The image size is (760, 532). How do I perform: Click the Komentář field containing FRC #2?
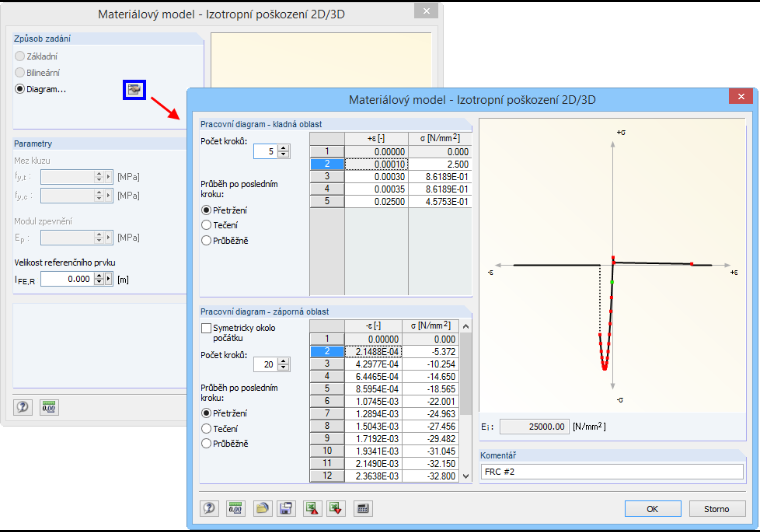coord(612,472)
